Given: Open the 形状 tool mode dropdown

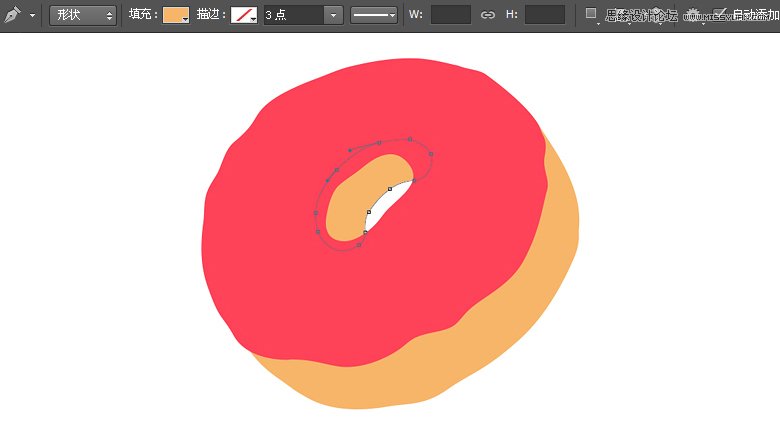Looking at the screenshot, I should coord(84,15).
